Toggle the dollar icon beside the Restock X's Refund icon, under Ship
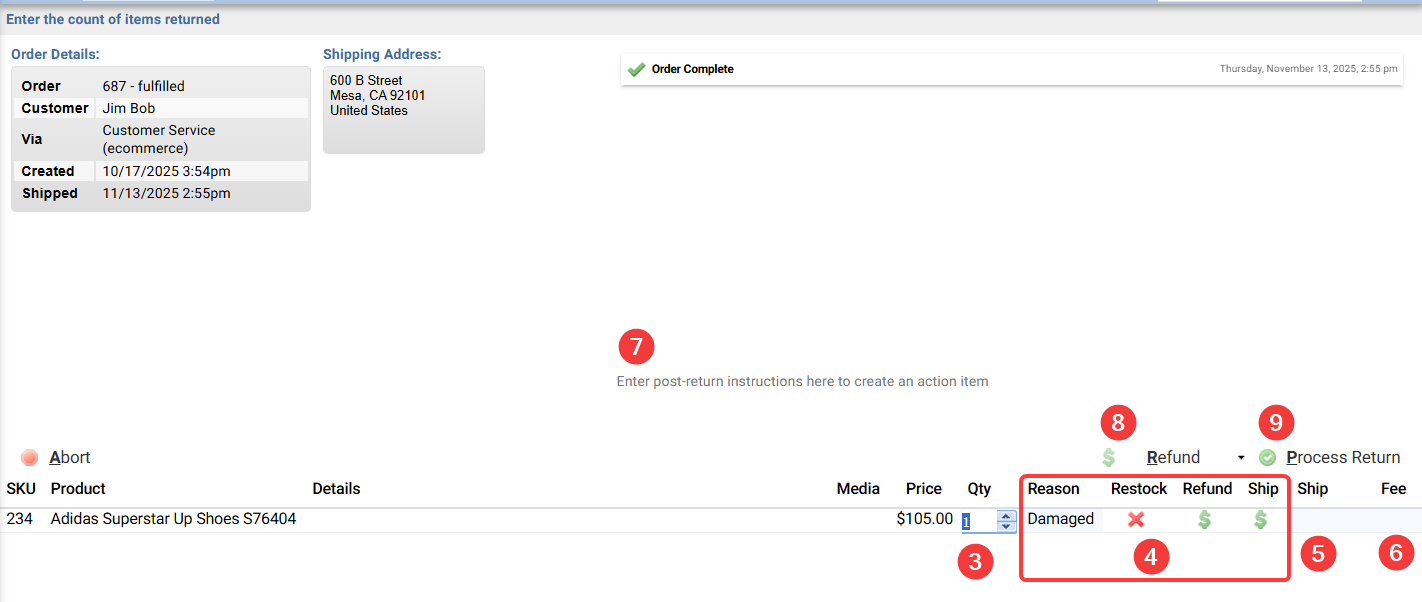The width and height of the screenshot is (1422, 602). (1261, 519)
